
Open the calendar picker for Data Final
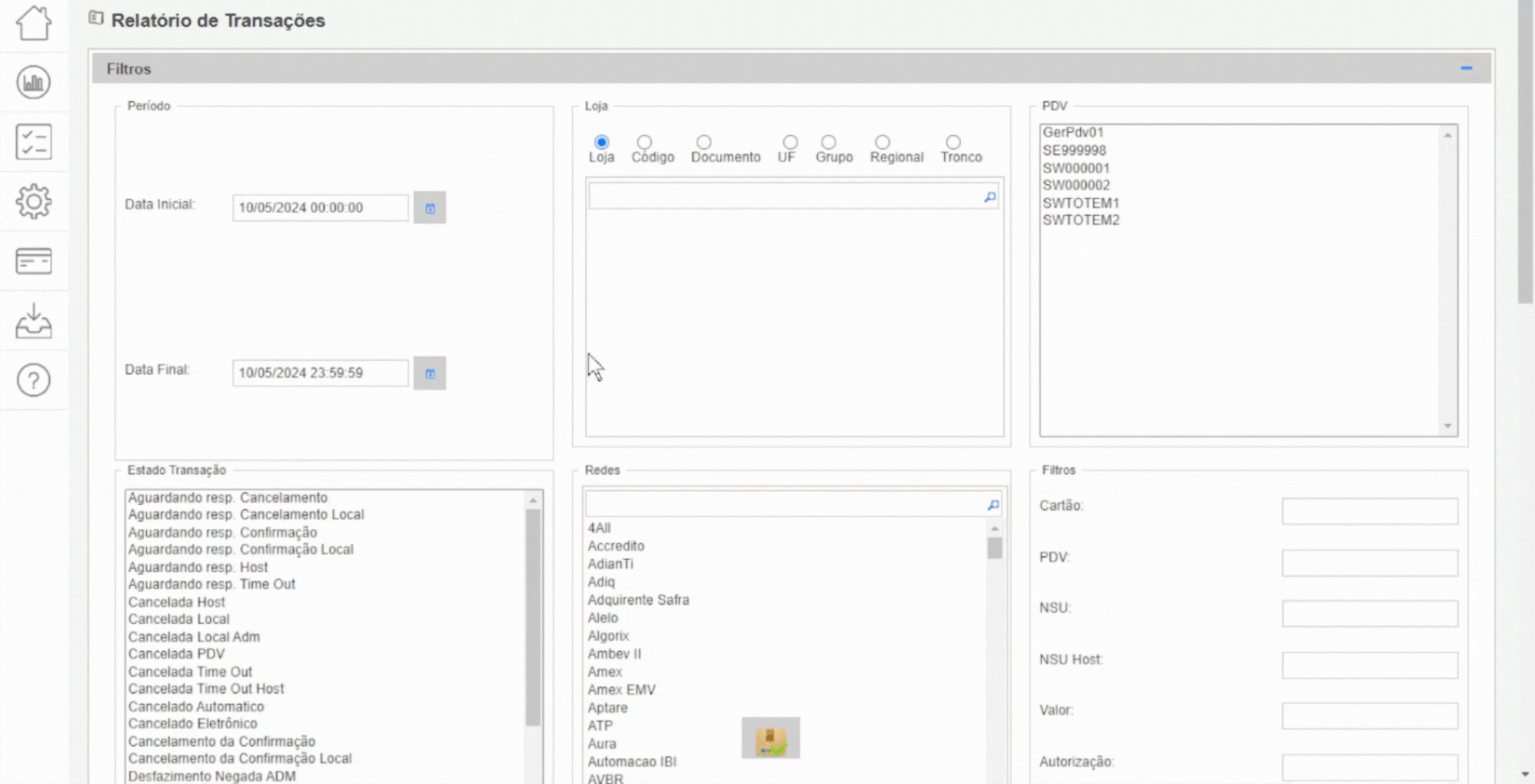click(x=430, y=373)
